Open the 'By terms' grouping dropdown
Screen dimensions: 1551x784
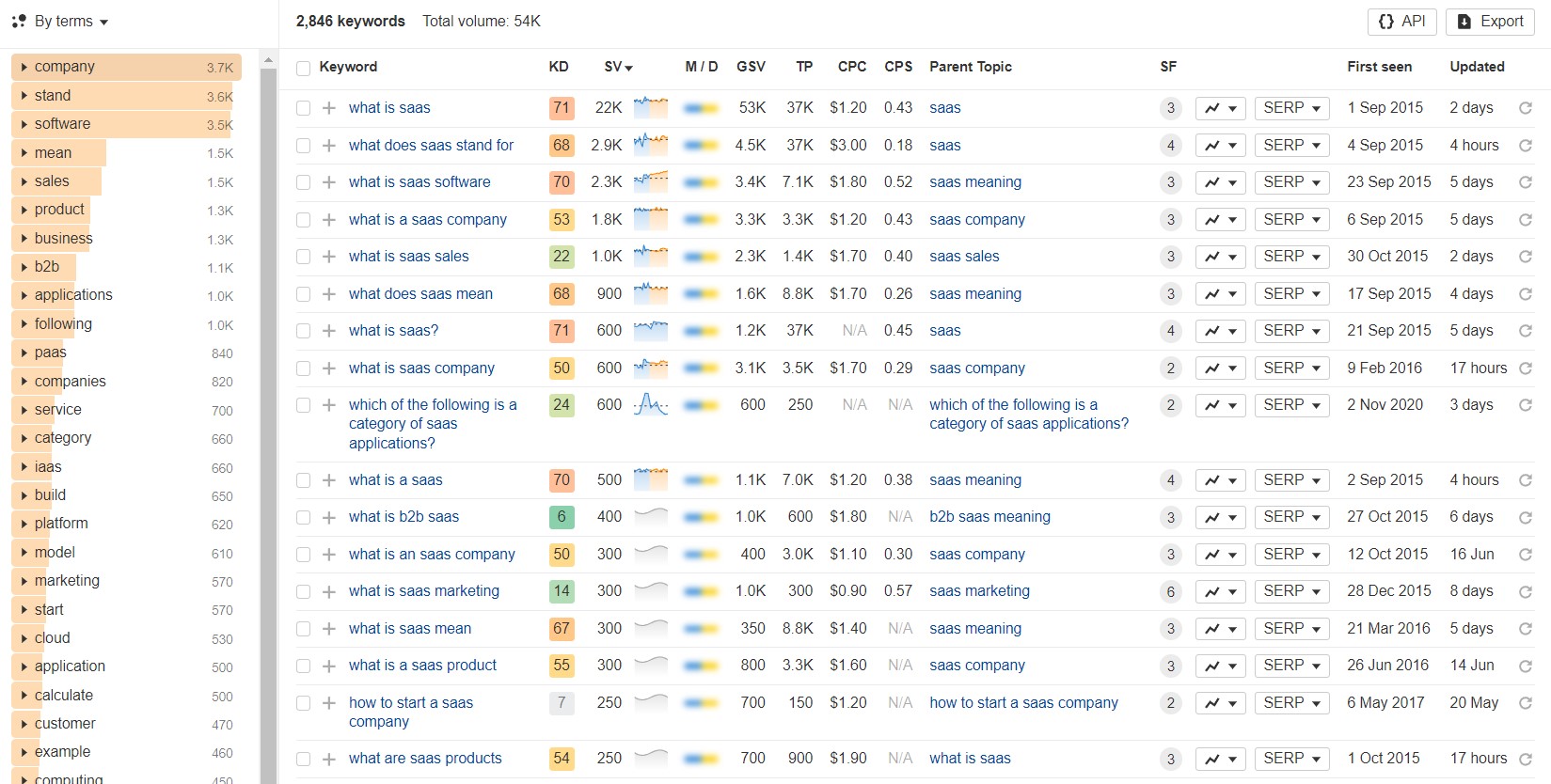[61, 21]
